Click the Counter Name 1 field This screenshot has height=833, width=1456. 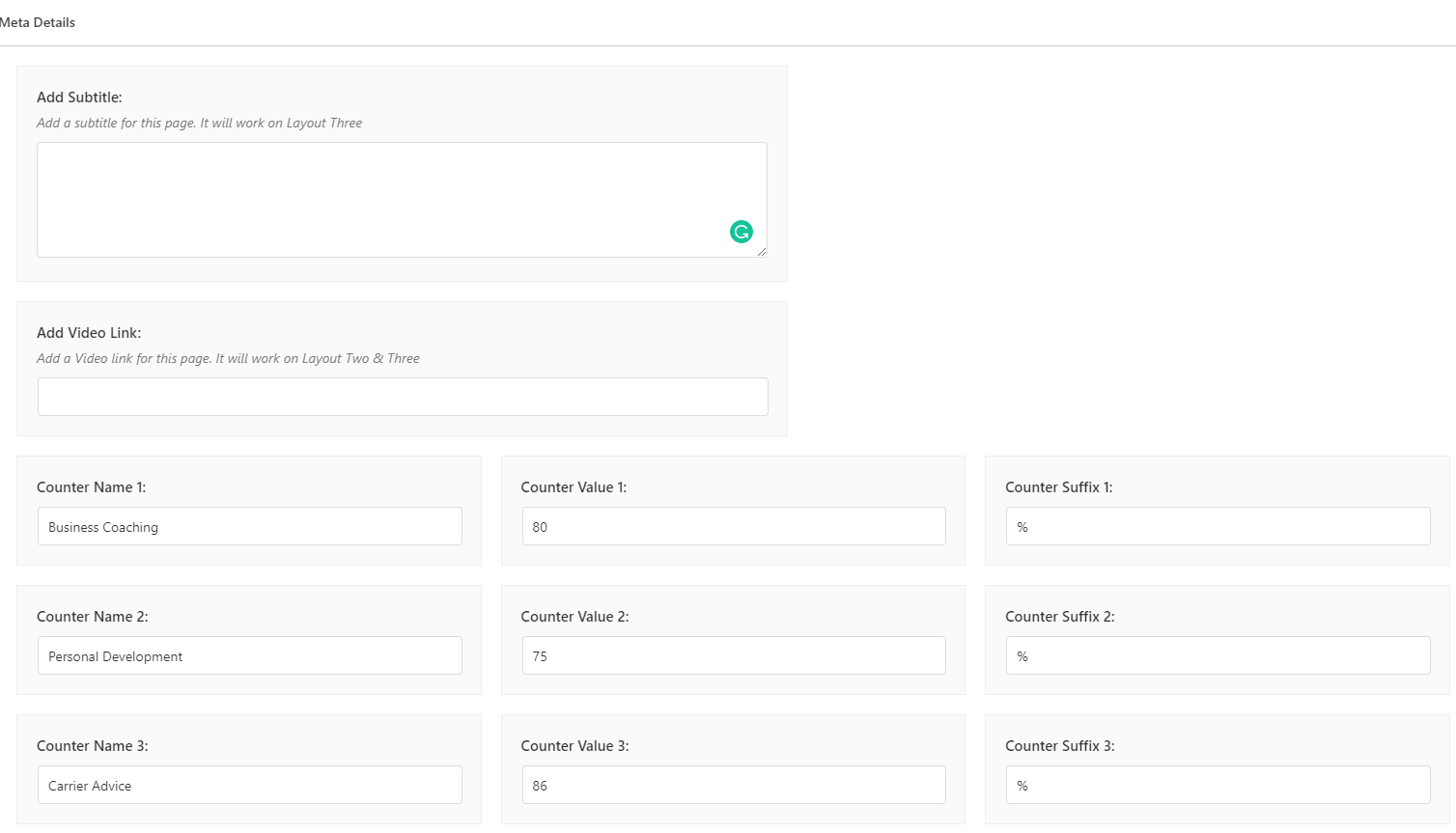(249, 526)
